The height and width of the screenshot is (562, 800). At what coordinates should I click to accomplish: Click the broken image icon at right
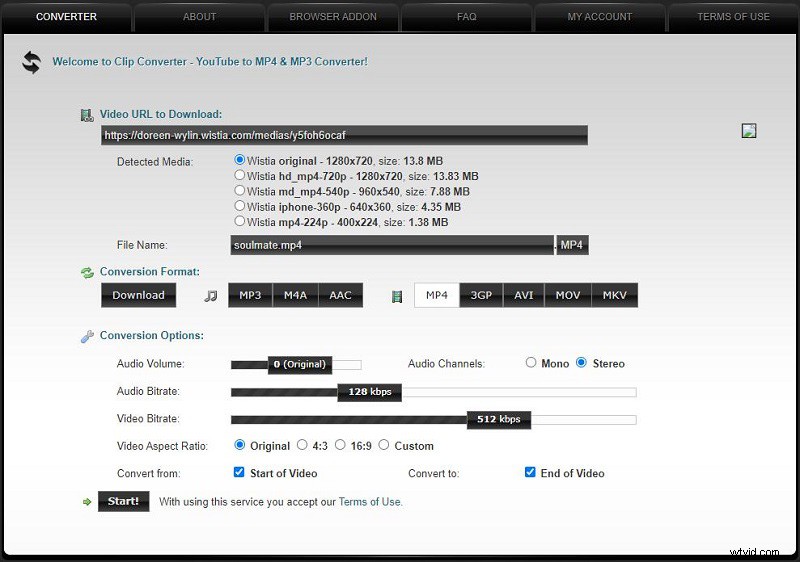(749, 131)
